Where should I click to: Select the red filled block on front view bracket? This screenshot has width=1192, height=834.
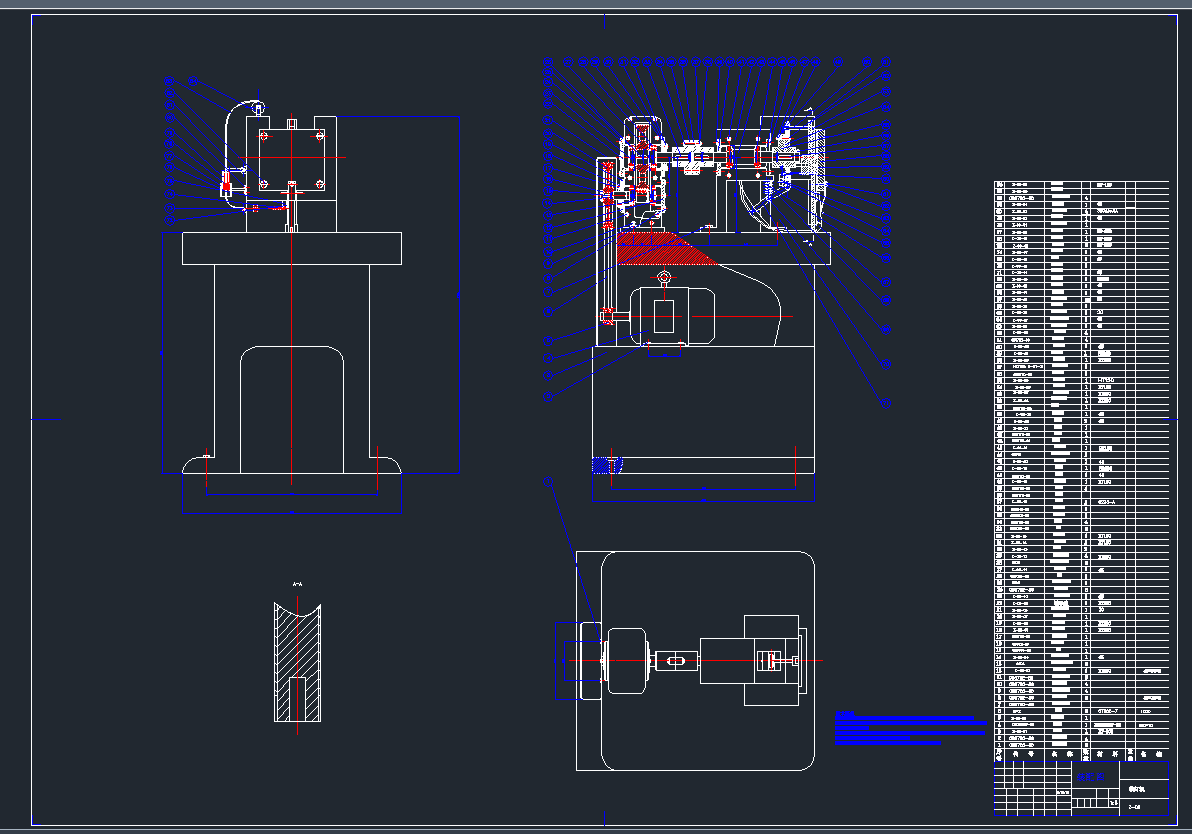(227, 186)
